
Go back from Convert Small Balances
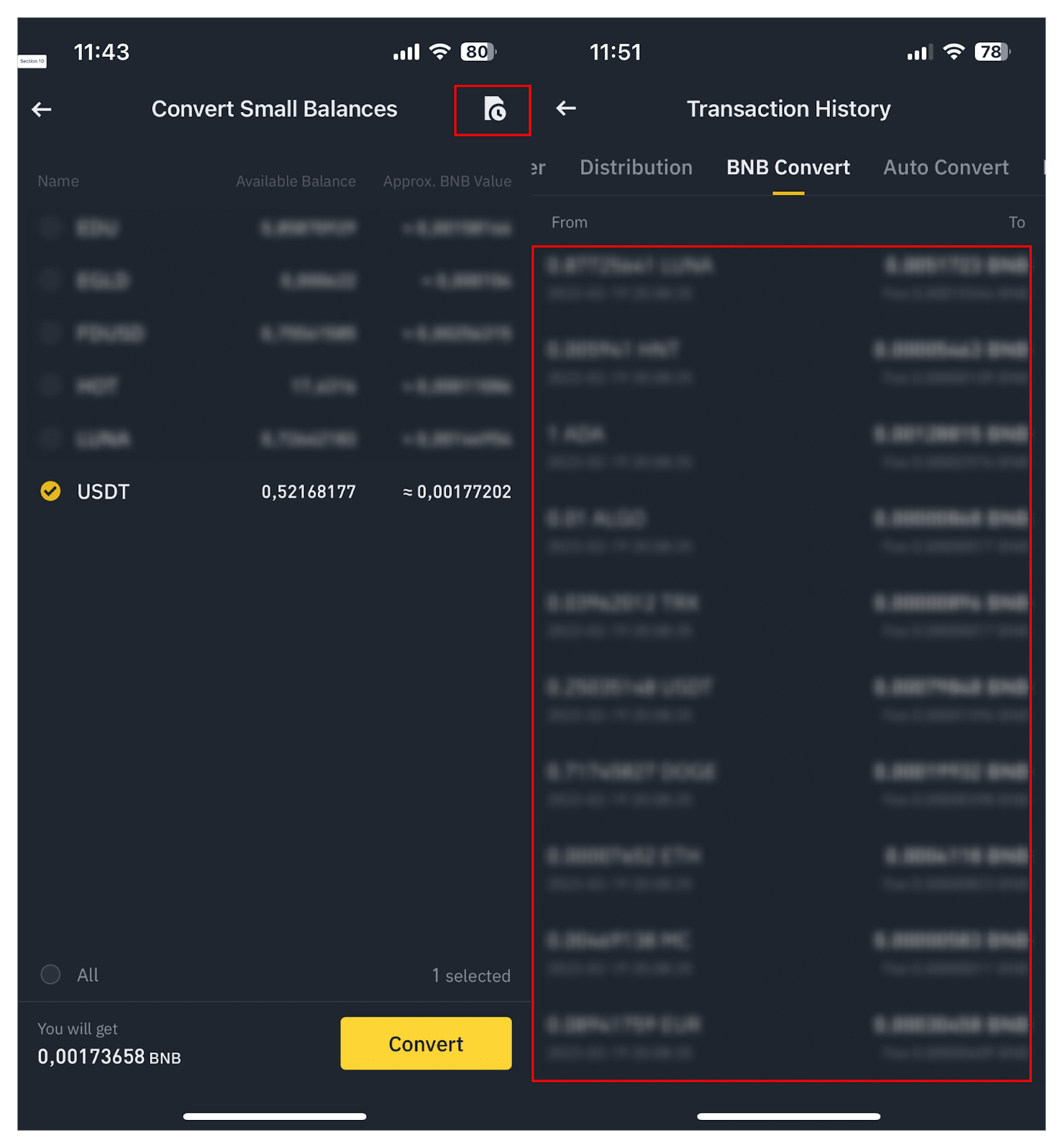(42, 109)
